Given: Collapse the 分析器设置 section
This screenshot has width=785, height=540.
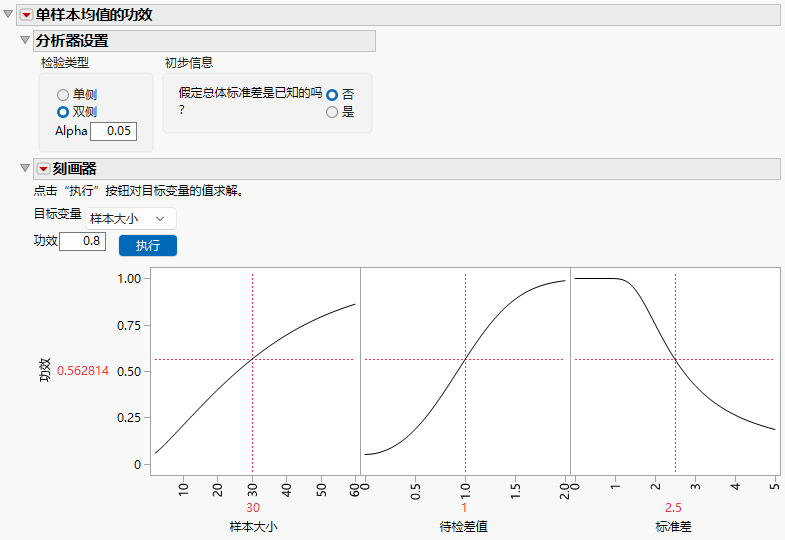Looking at the screenshot, I should click(x=25, y=40).
